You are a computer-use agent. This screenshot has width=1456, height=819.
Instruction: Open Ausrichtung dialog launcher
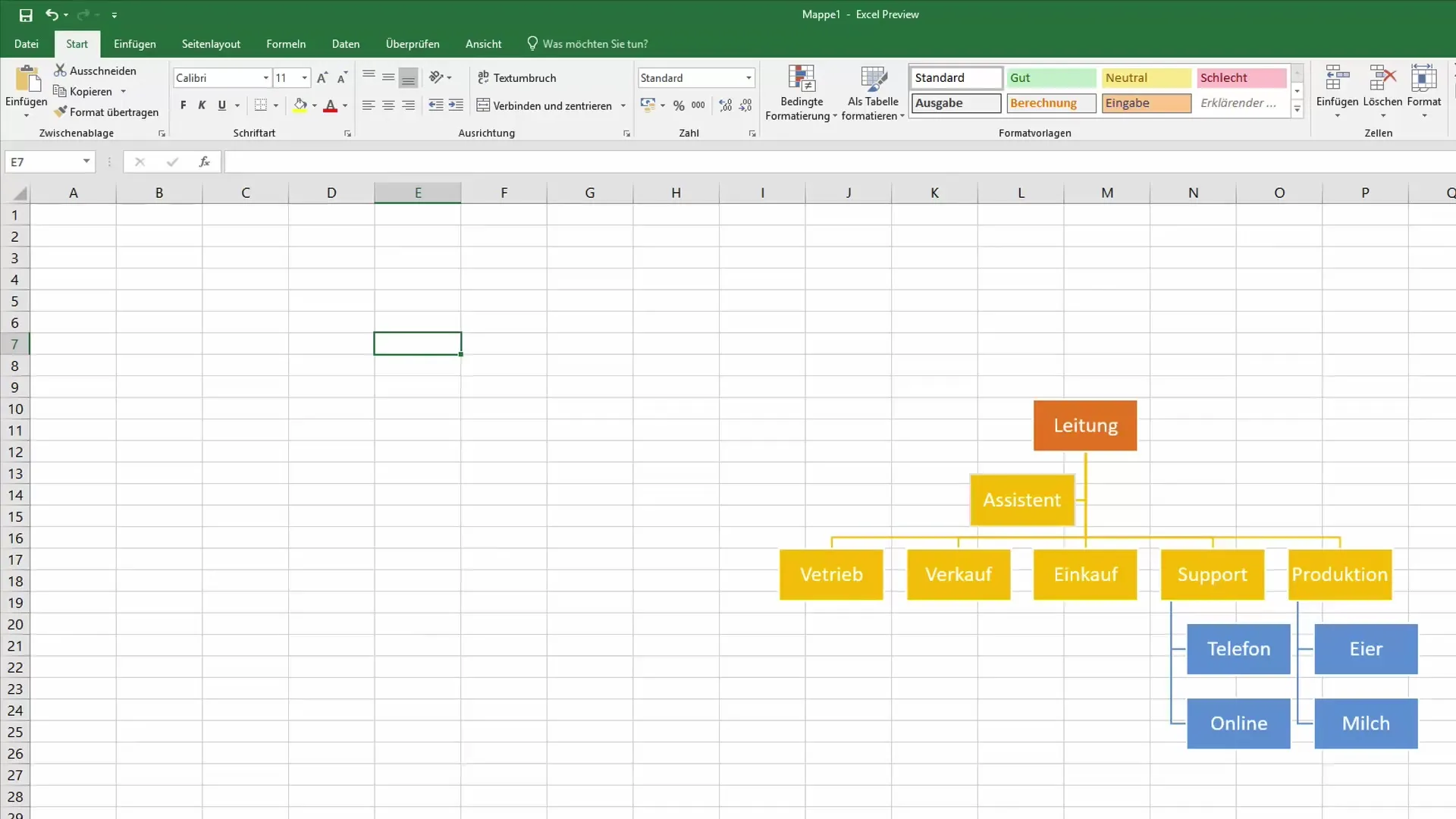(626, 133)
